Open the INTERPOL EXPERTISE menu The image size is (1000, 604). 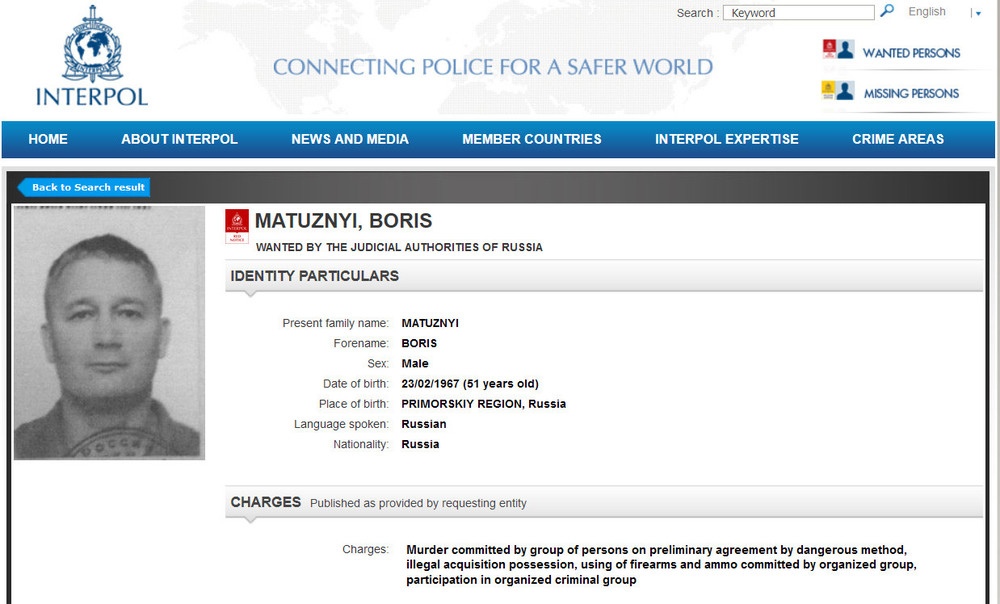pyautogui.click(x=726, y=139)
